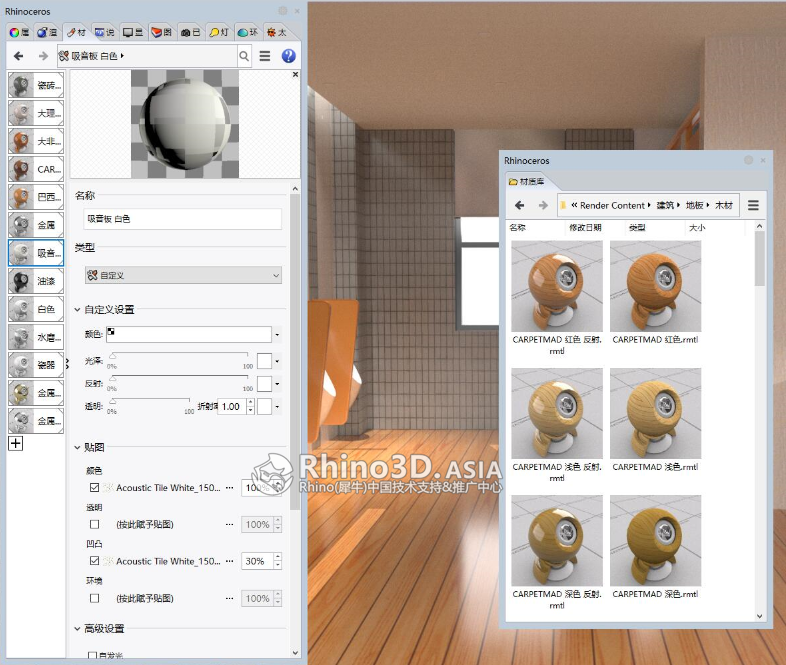The image size is (786, 665).
Task: Select the black 油漆 paint material
Action: [36, 281]
